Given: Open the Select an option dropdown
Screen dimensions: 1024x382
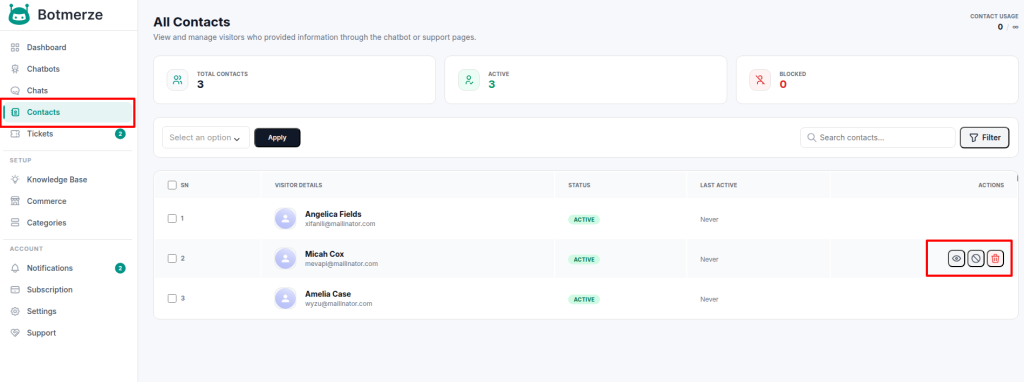Looking at the screenshot, I should [x=206, y=138].
